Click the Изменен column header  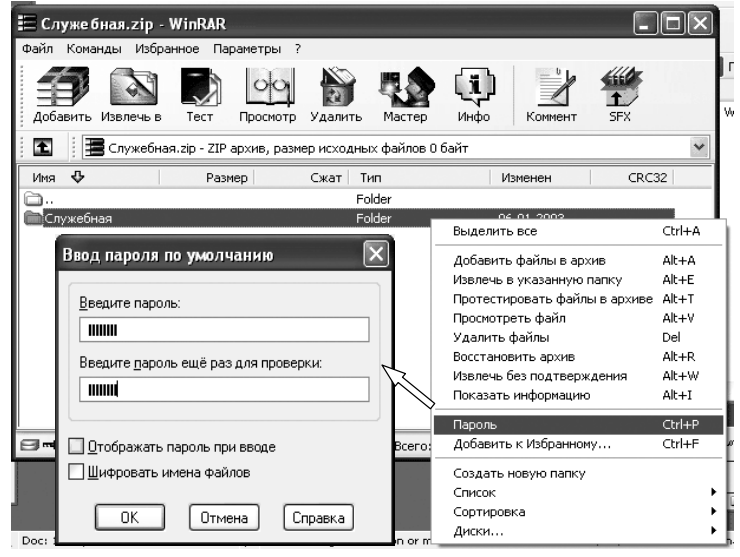pyautogui.click(x=540, y=177)
